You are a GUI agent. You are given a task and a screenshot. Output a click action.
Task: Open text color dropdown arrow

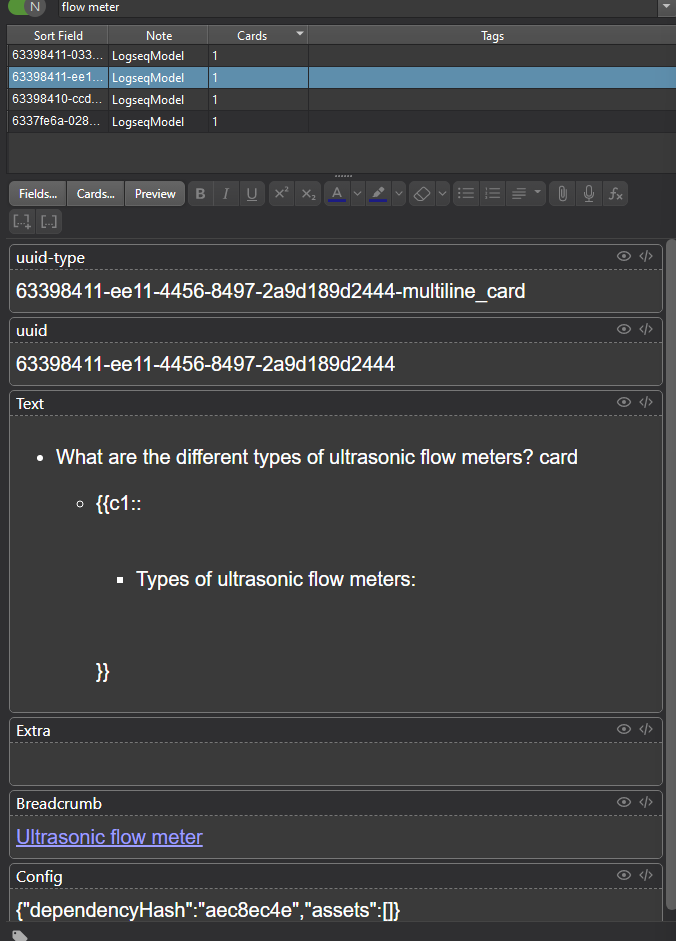pos(357,194)
